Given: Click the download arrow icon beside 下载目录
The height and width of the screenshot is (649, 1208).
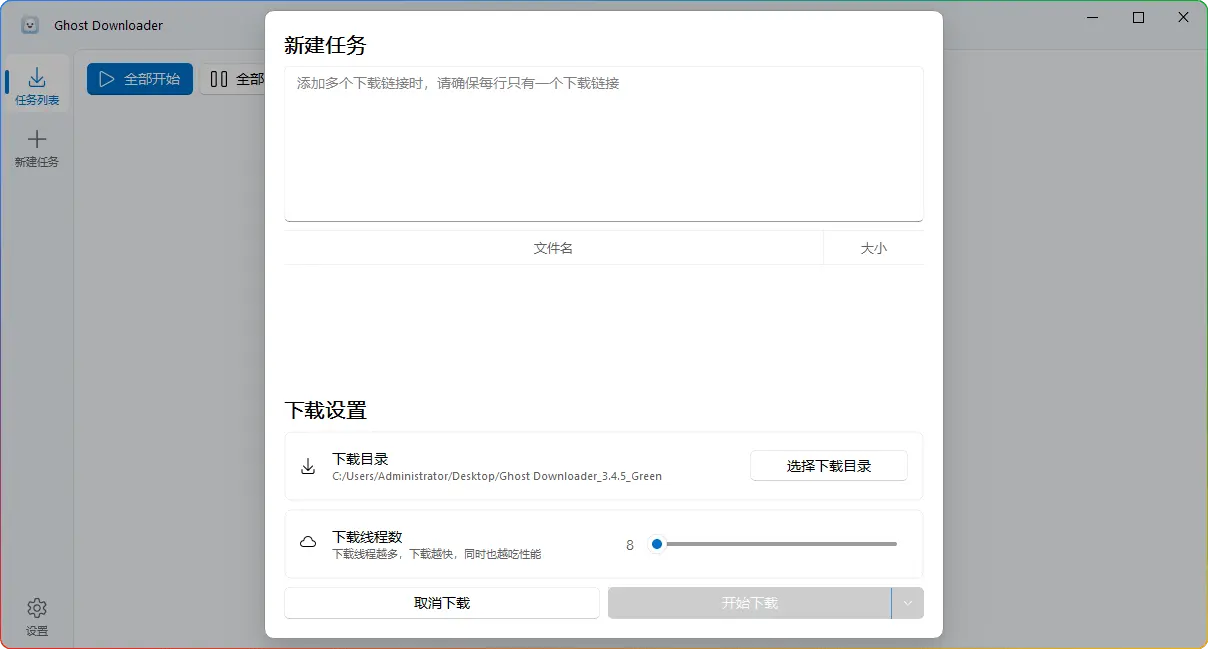Looking at the screenshot, I should tap(308, 466).
